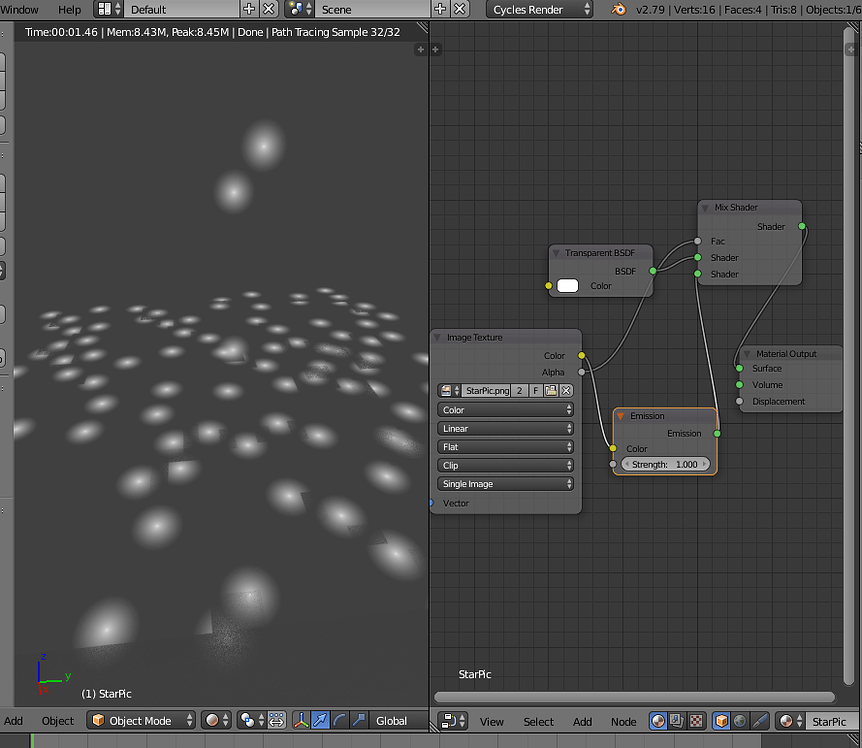Click node editor horizontal scrollbar
The width and height of the screenshot is (862, 748).
[634, 697]
